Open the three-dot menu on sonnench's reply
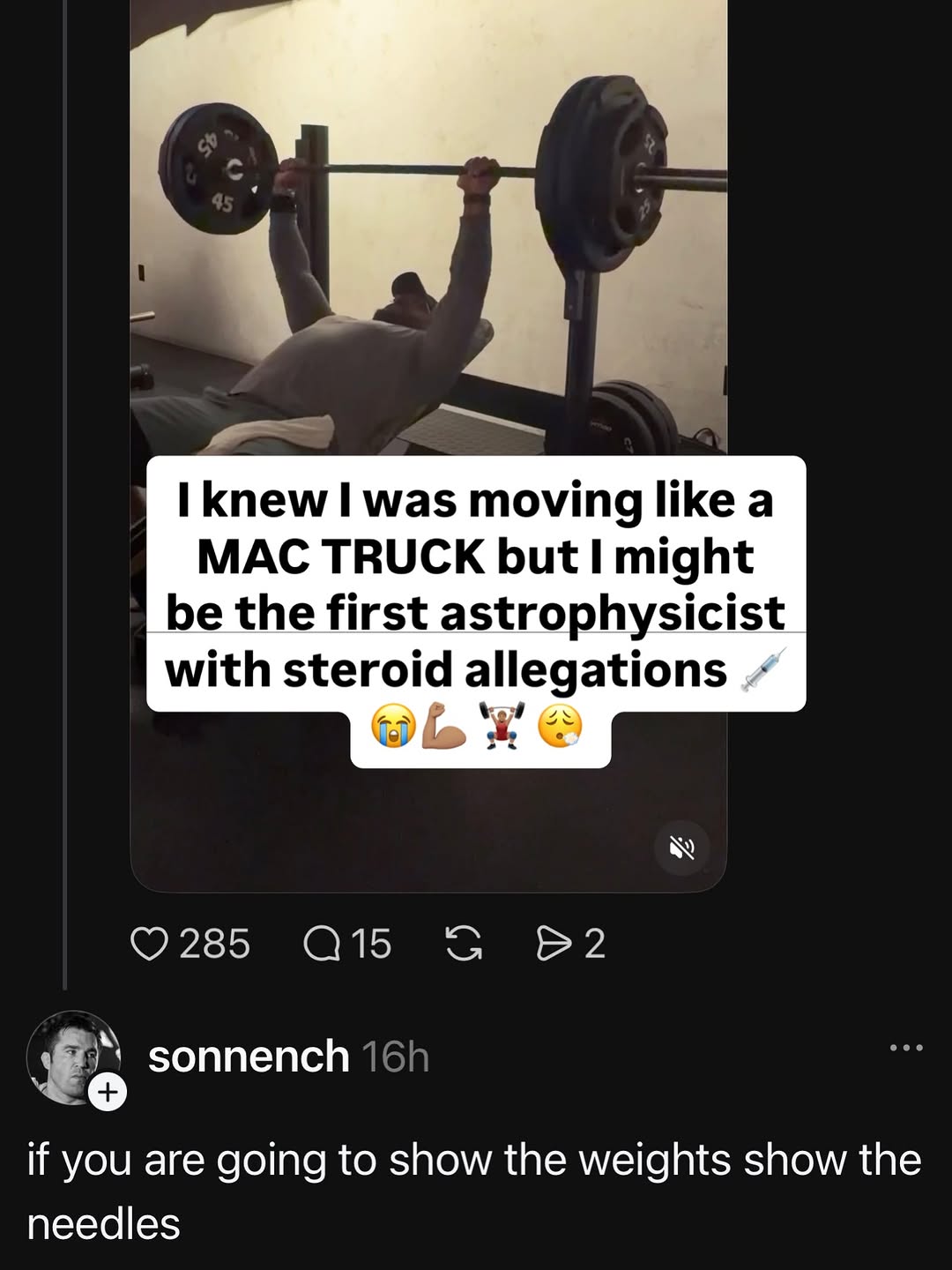 tap(906, 1048)
